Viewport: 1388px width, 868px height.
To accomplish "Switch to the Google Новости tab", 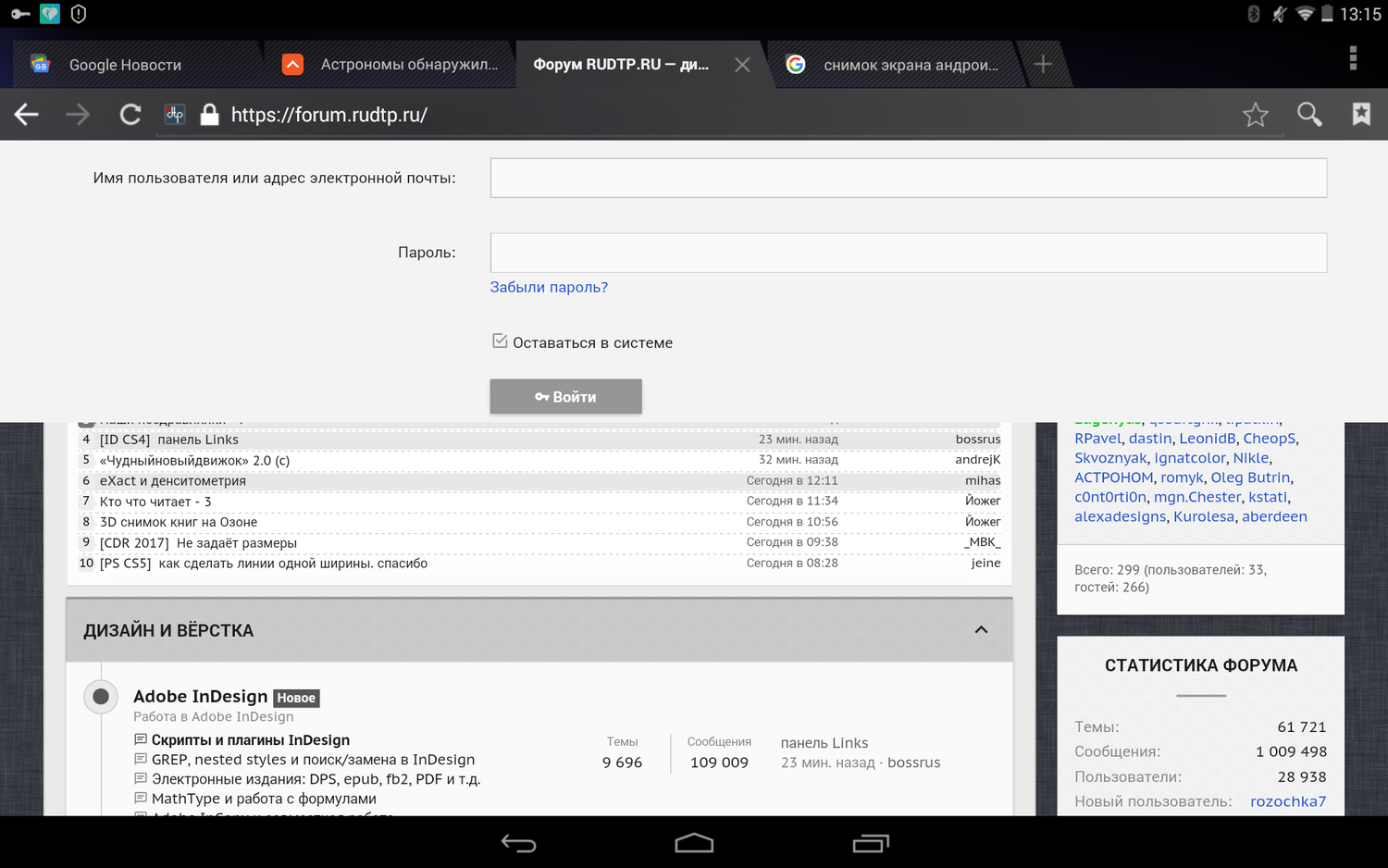I will [125, 65].
